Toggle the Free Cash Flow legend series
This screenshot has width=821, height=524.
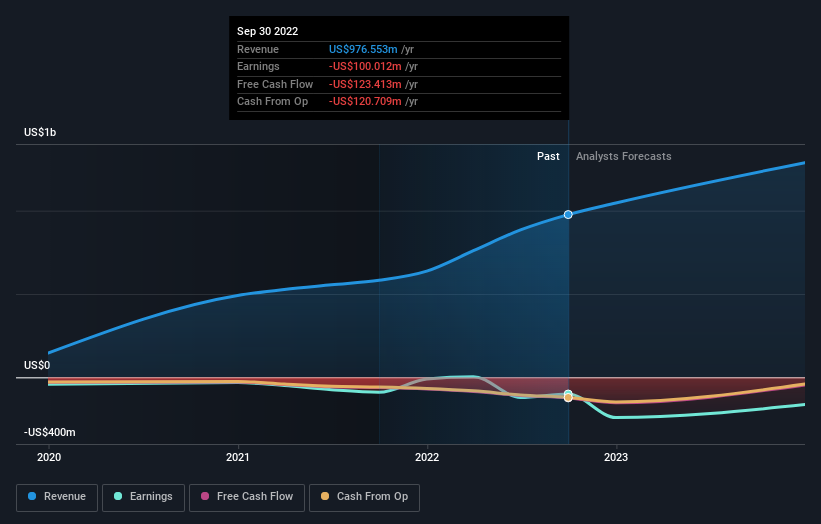[x=247, y=497]
